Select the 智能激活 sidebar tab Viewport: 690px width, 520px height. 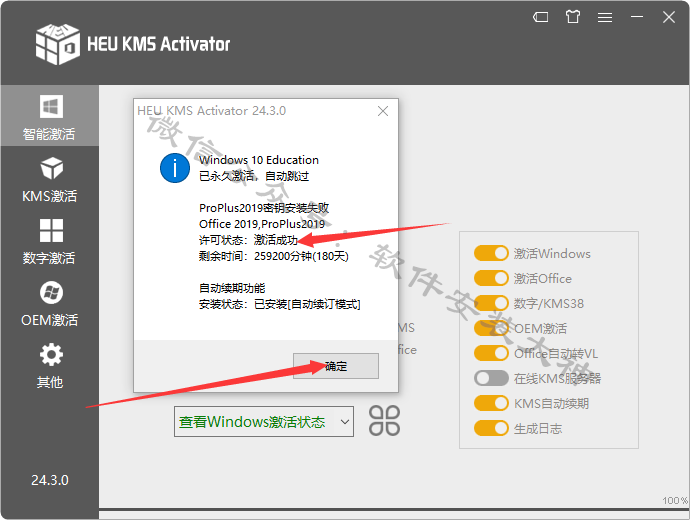(x=50, y=116)
